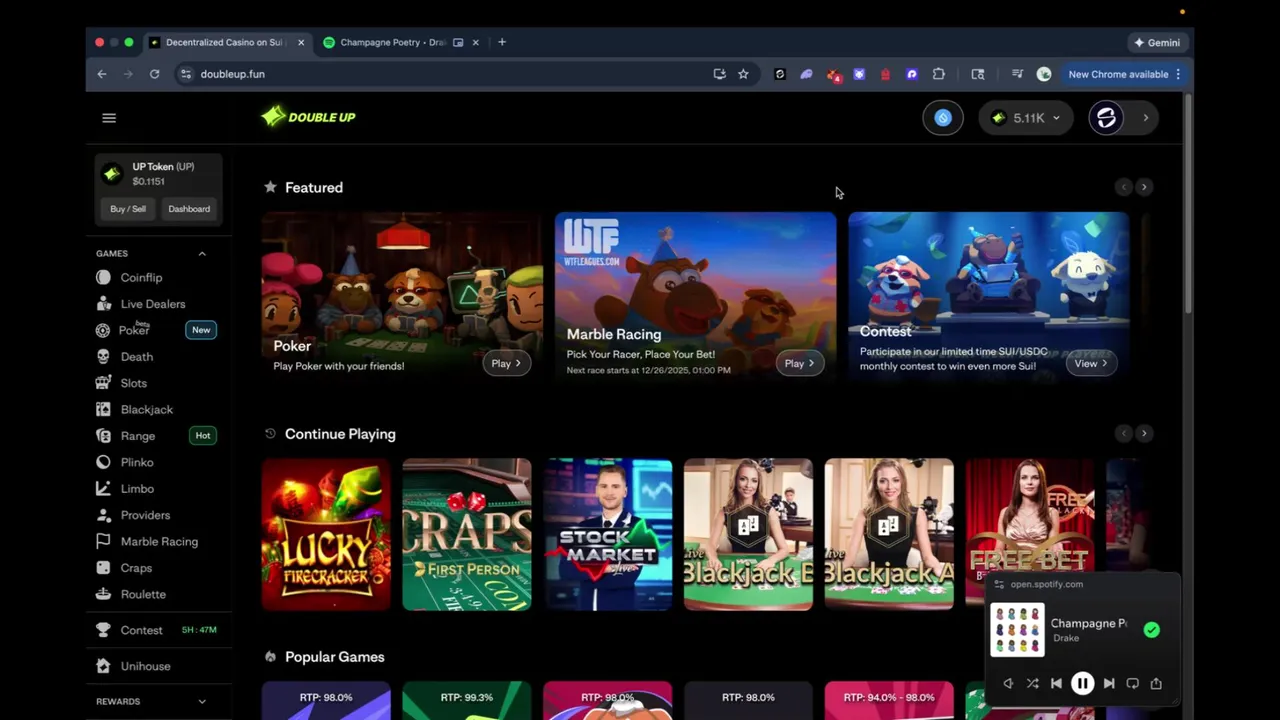Open the Chrome Extensions puzzle icon
This screenshot has width=1280, height=720.
click(x=938, y=74)
